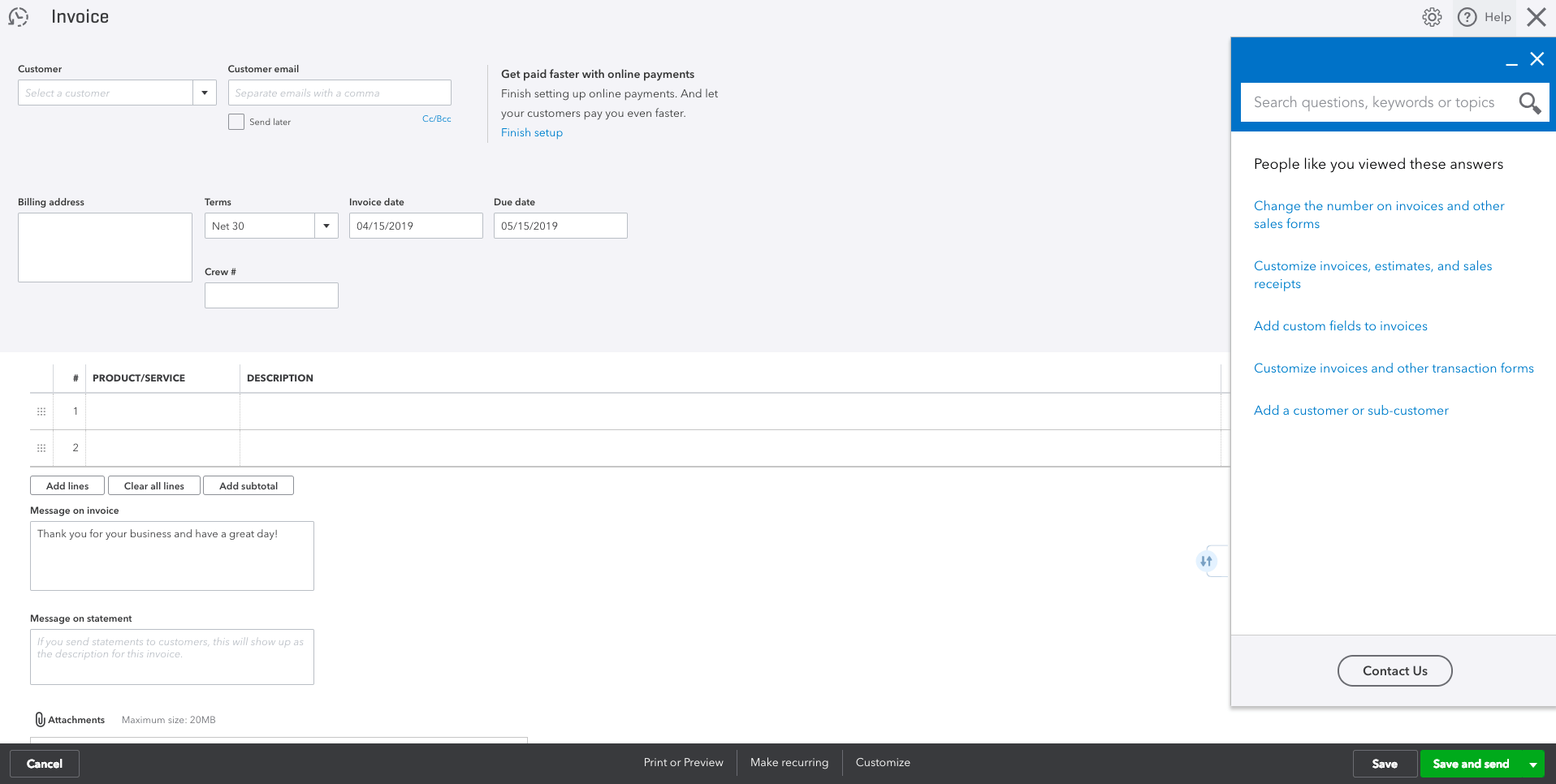Minimize the help panel

pyautogui.click(x=1511, y=60)
